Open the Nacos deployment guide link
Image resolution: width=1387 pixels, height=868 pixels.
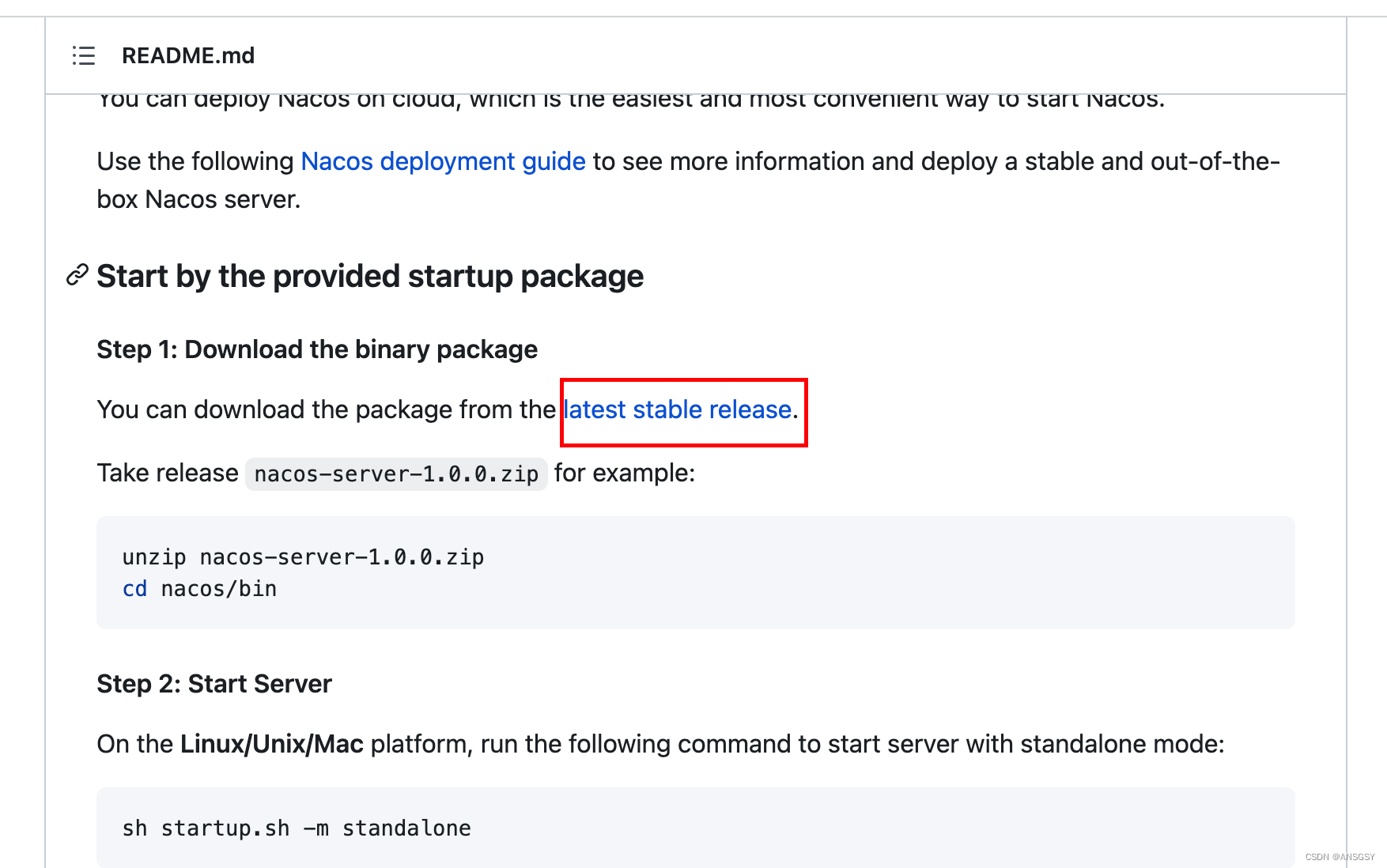(443, 161)
